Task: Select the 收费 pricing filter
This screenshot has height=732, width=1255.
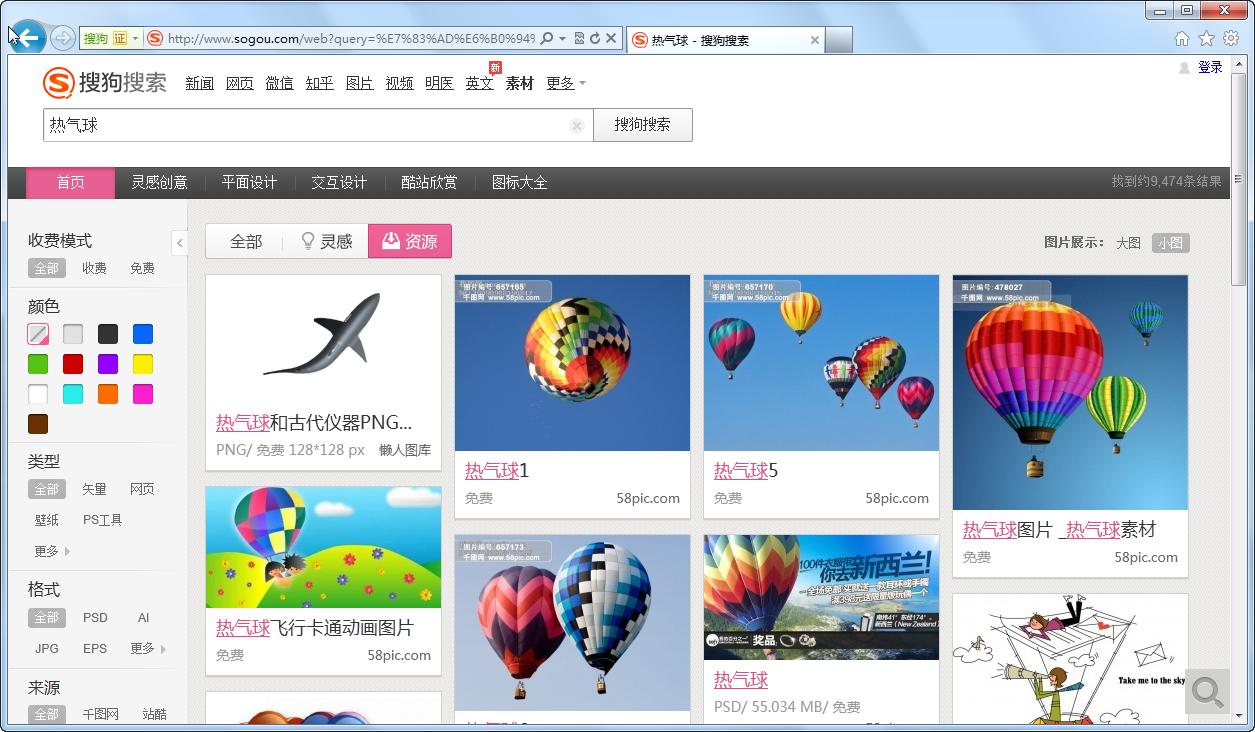Action: pyautogui.click(x=96, y=267)
